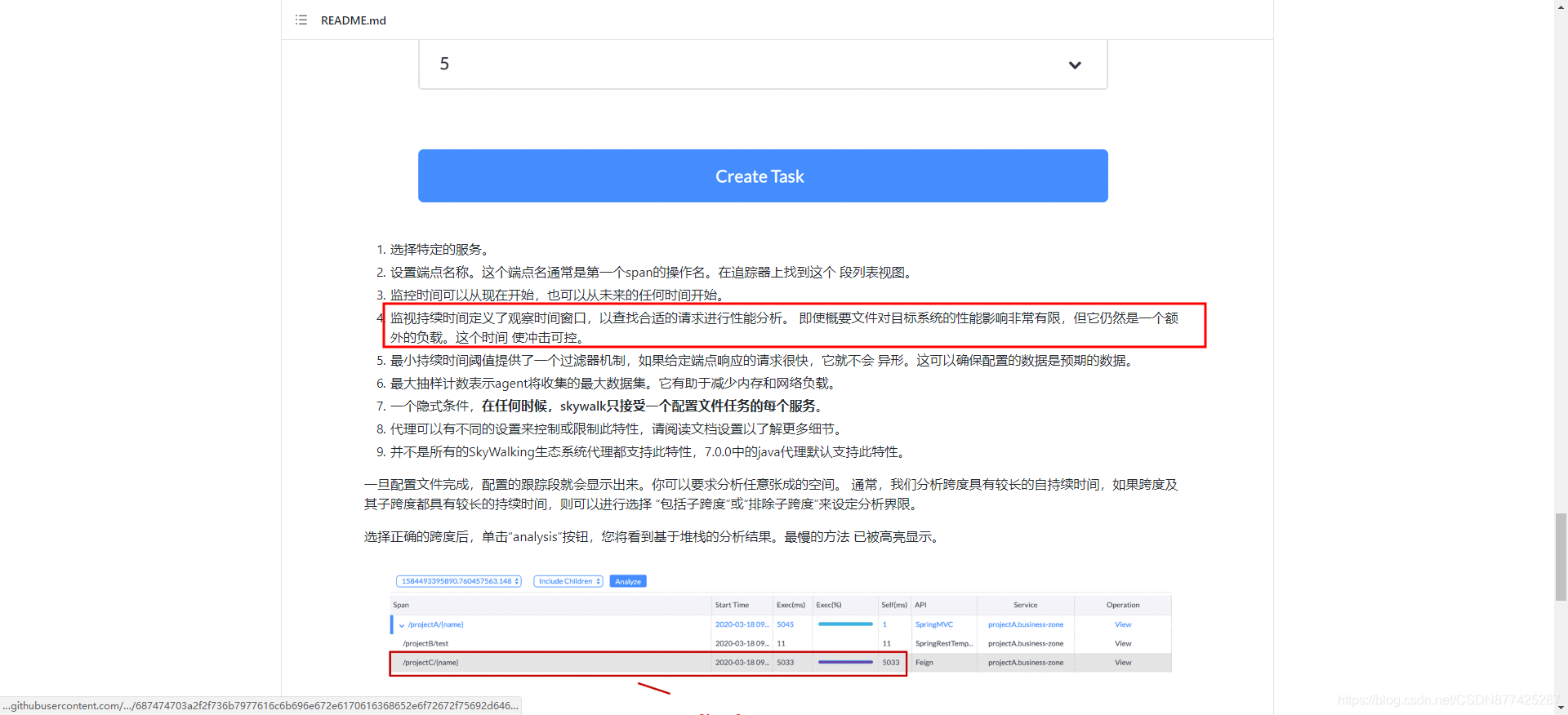Click the Exec(%) bar of /projectA/{name} row
The image size is (1568, 715).
coord(845,624)
